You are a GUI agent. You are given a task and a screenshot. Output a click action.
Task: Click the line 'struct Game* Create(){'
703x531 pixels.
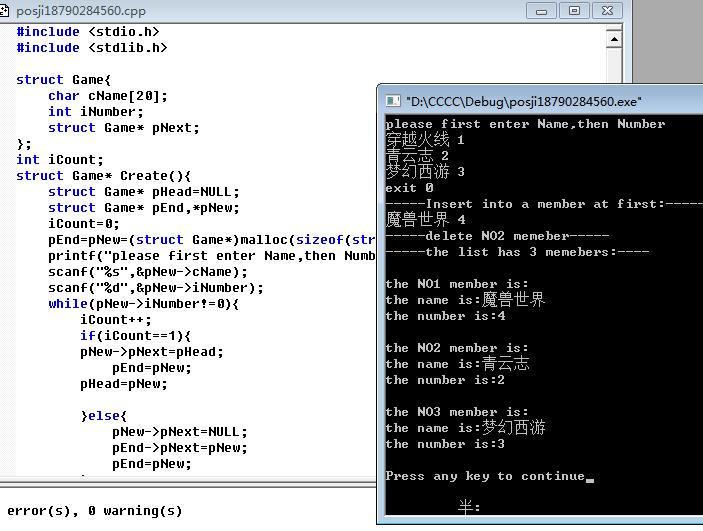pos(104,176)
